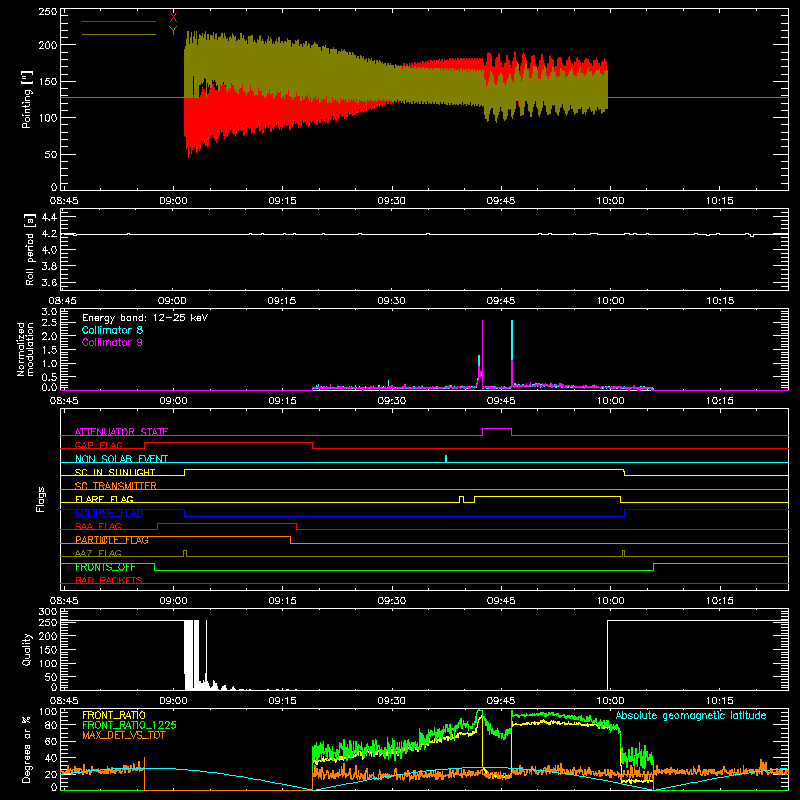Viewport: 800px width, 800px height.
Task: Click the FLARE_FLAG label
Action: pyautogui.click(x=104, y=499)
